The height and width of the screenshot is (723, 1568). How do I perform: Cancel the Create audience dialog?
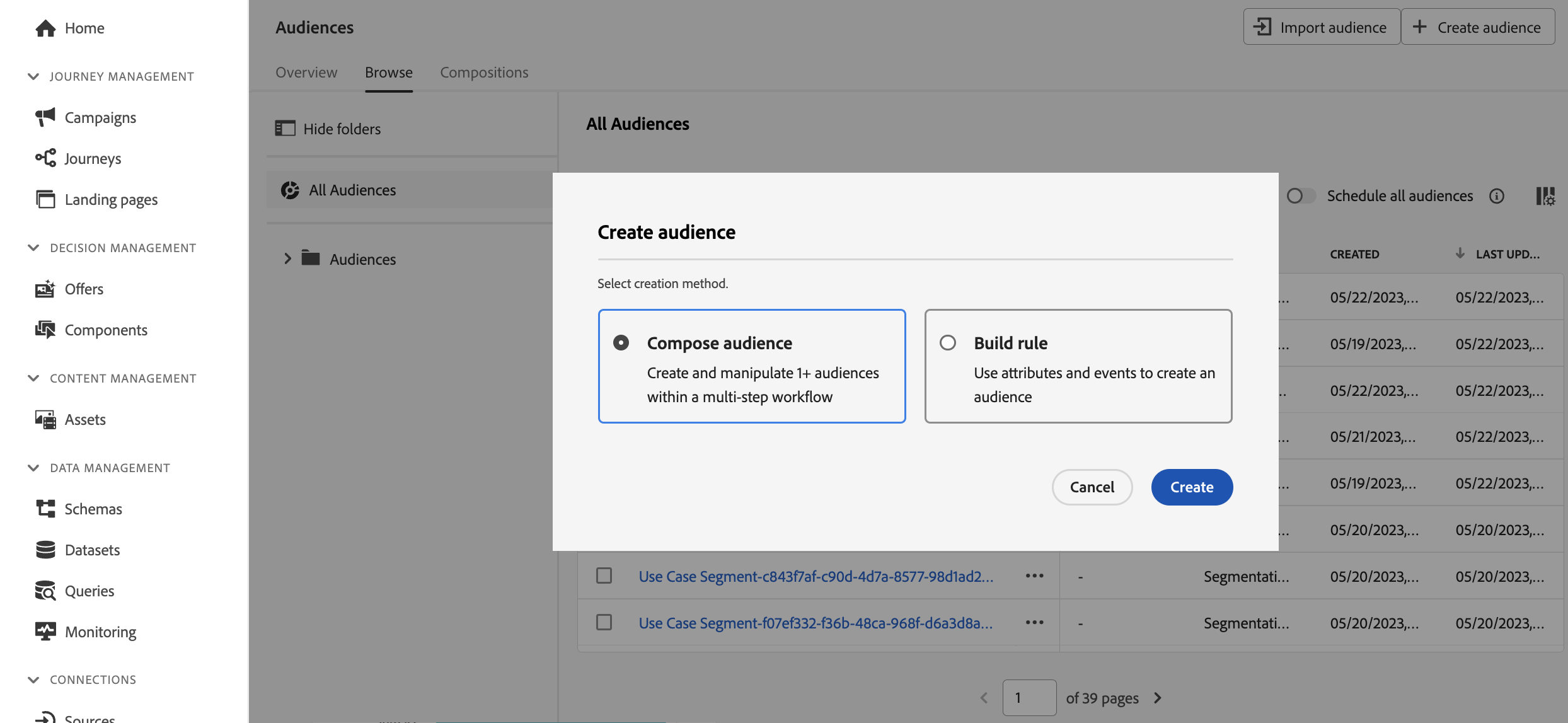pos(1092,487)
